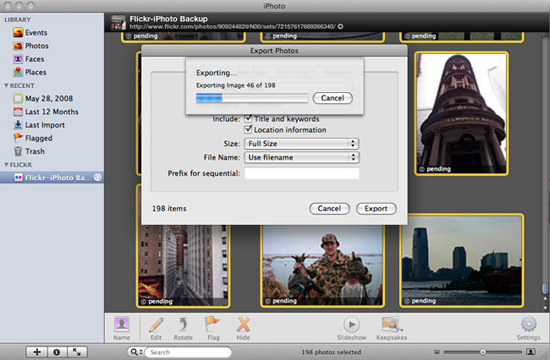Screen dimensions: 550x360
Task: Click the small thumbnail size icon
Action: click(437, 352)
